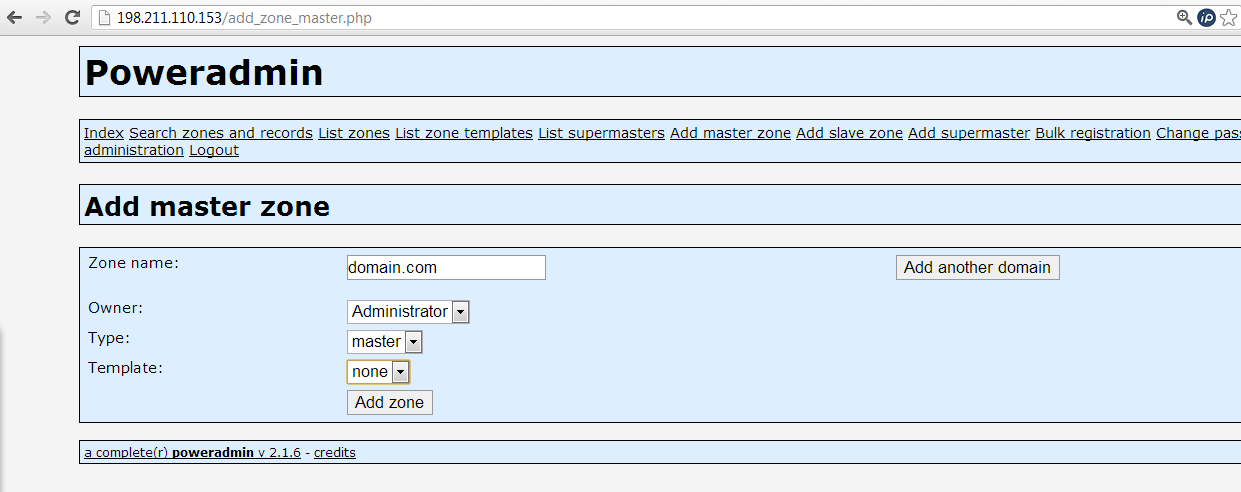Open the Index menu link
This screenshot has width=1241, height=492.
pos(104,133)
